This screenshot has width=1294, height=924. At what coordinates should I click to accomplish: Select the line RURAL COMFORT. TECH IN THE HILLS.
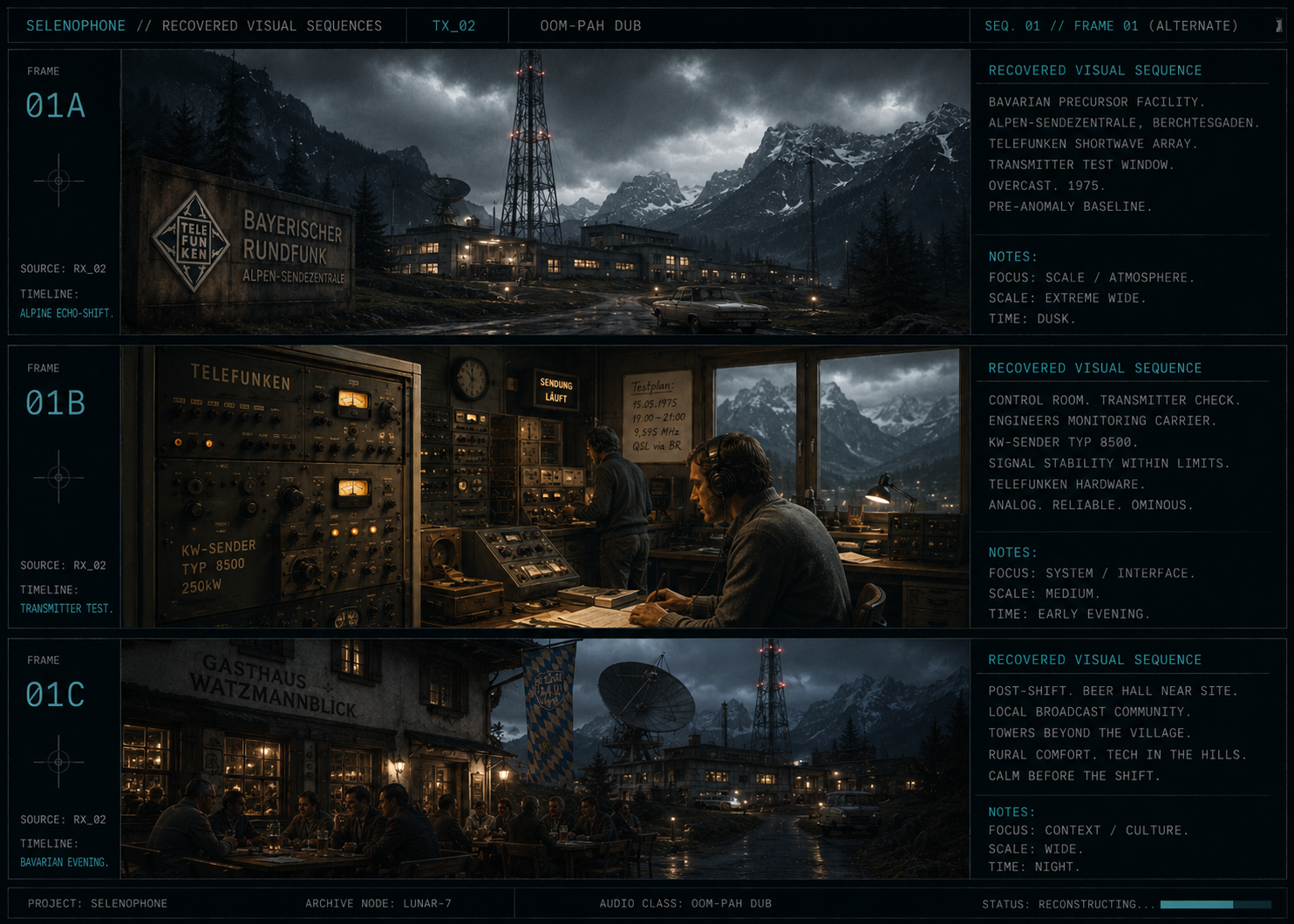pyautogui.click(x=1118, y=755)
